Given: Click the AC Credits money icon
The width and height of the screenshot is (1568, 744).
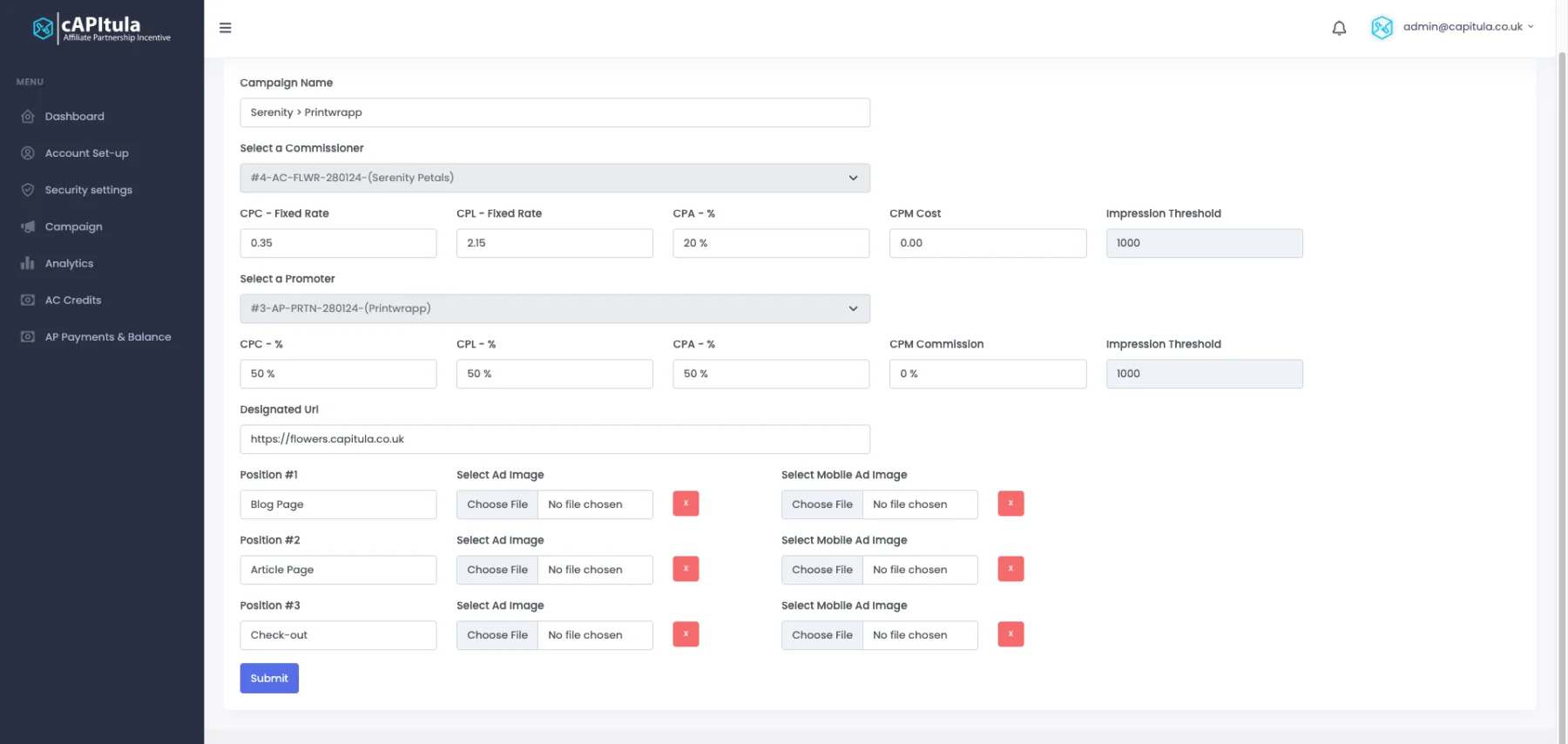Looking at the screenshot, I should tap(28, 300).
